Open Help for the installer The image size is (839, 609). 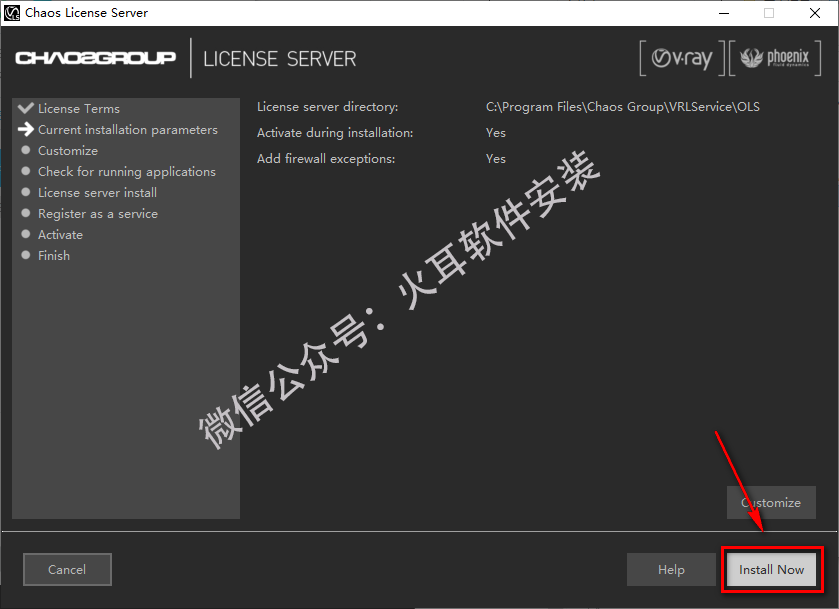pyautogui.click(x=671, y=570)
